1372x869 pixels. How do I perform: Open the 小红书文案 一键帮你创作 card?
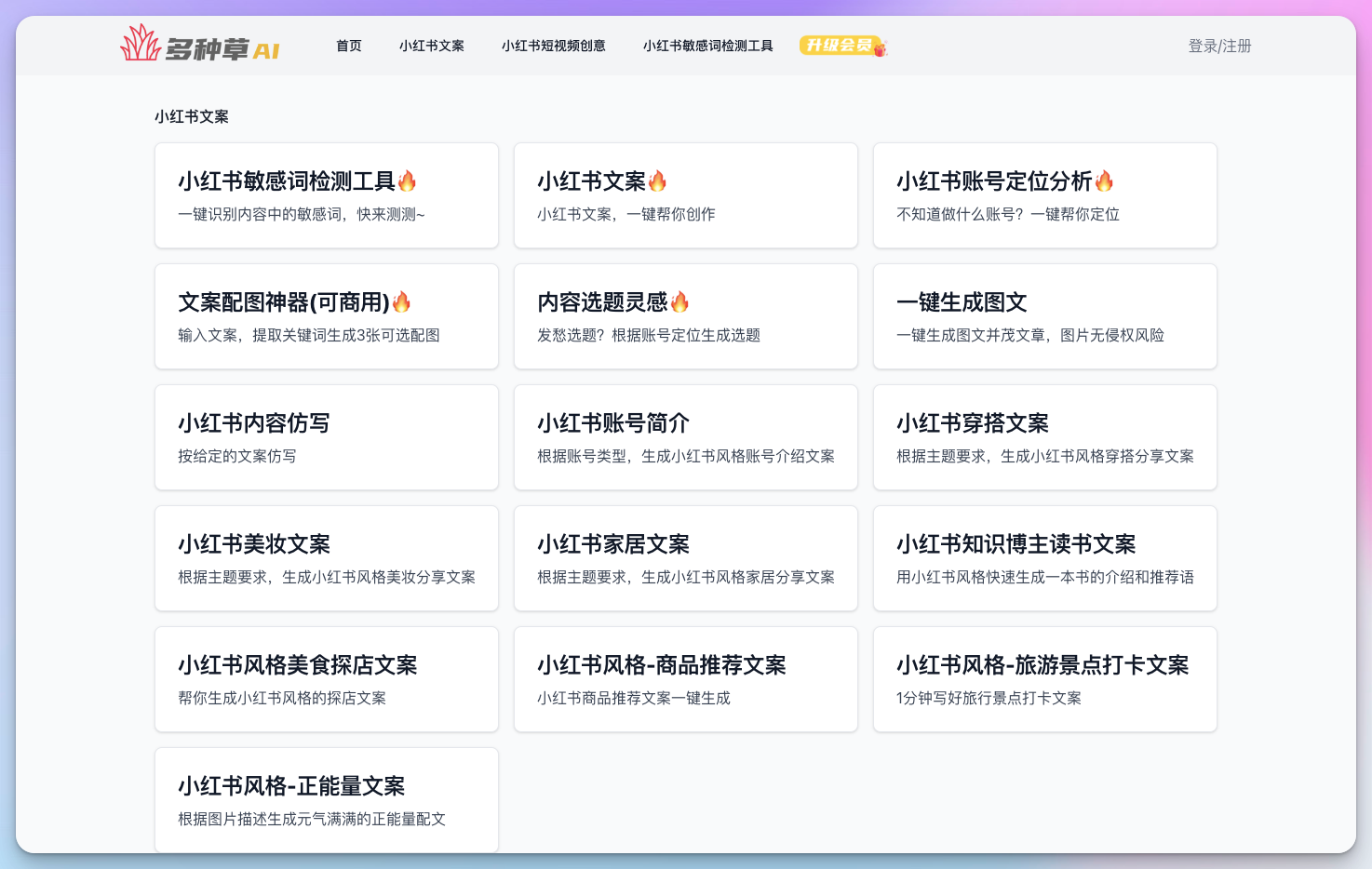686,195
